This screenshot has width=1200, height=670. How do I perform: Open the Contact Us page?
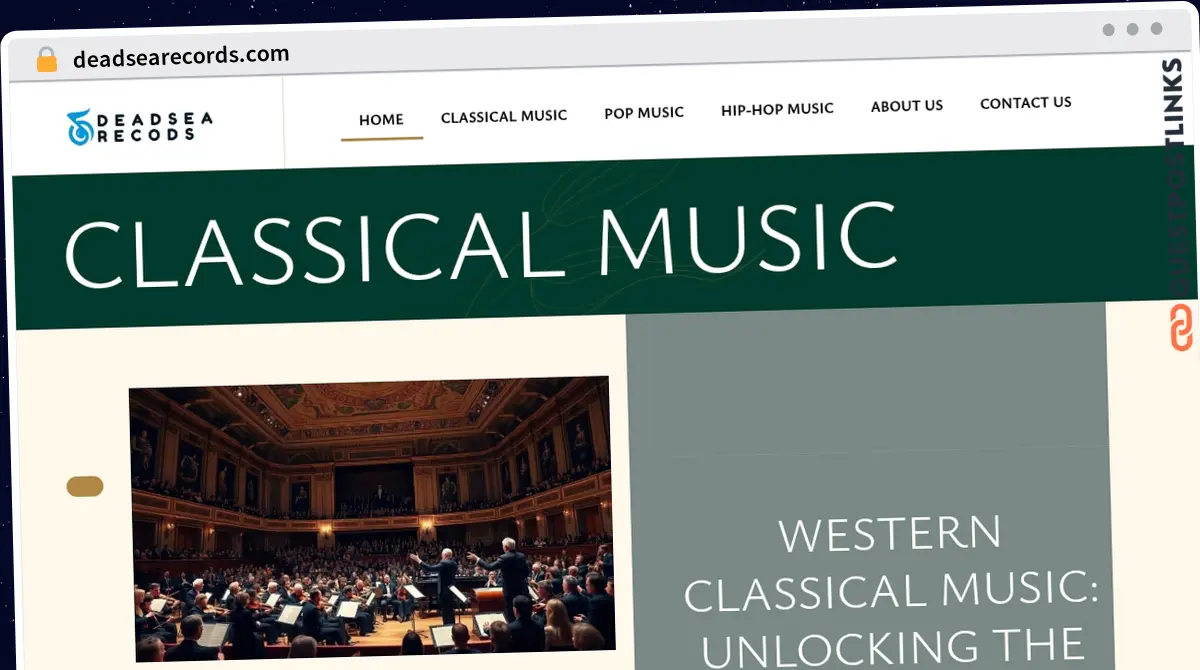pyautogui.click(x=1026, y=103)
